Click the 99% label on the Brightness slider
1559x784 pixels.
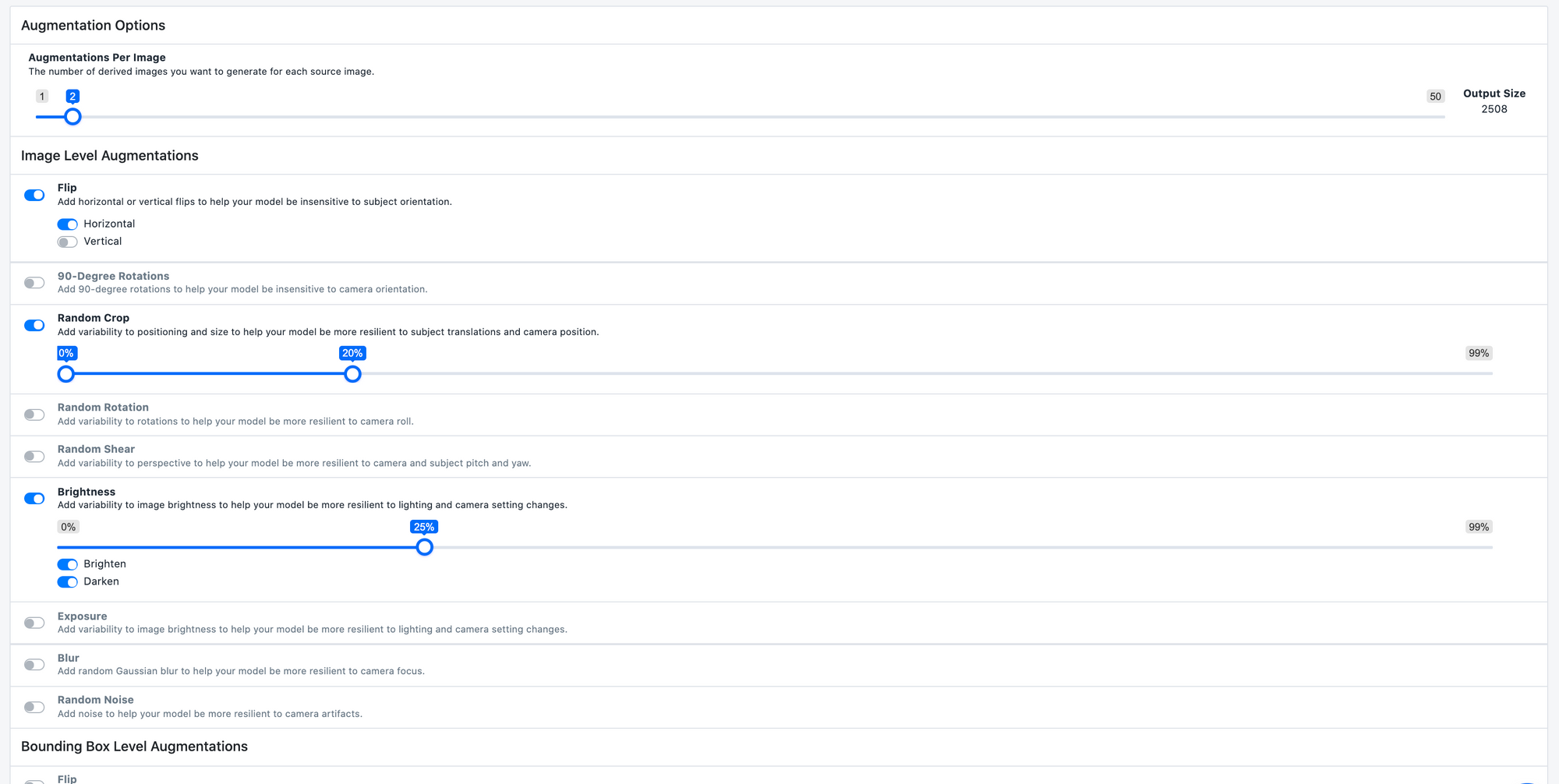point(1478,527)
